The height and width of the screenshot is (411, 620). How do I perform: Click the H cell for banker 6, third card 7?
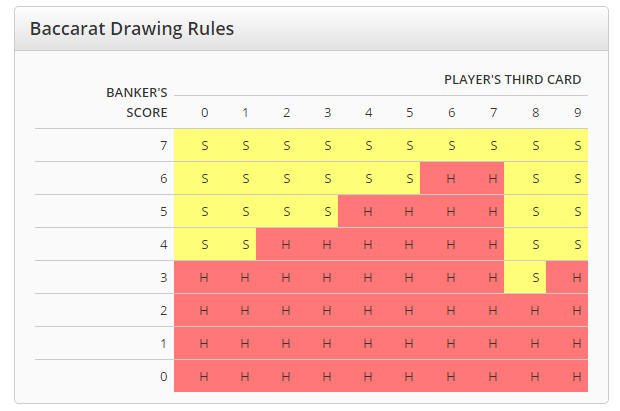[492, 179]
